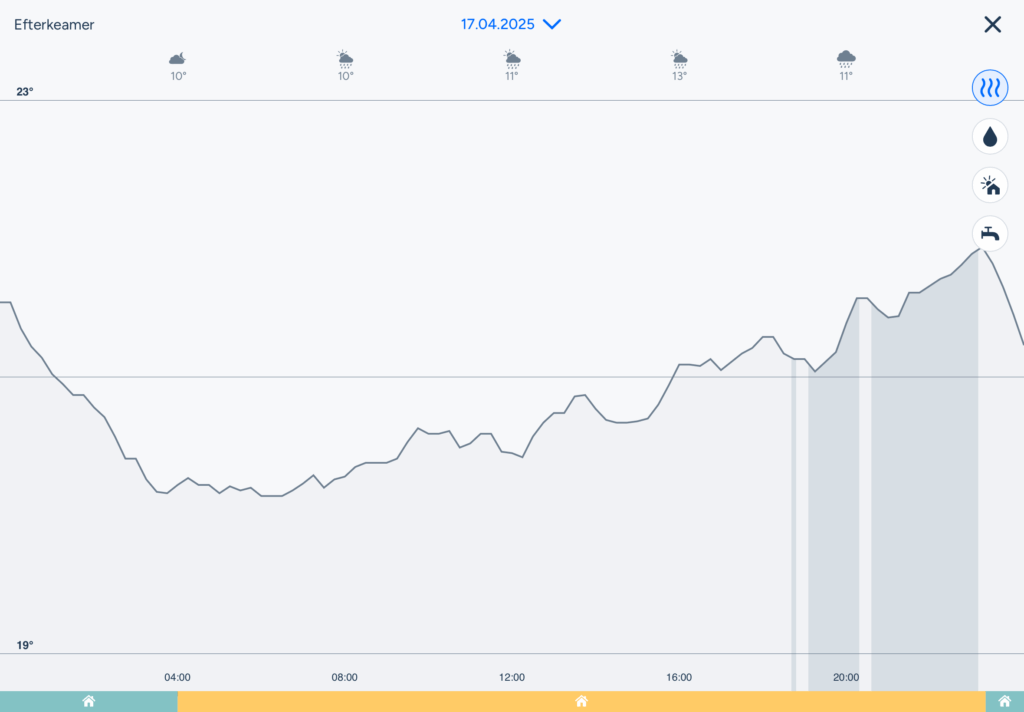
Task: Expand the date chevron dropdown
Action: (x=552, y=24)
